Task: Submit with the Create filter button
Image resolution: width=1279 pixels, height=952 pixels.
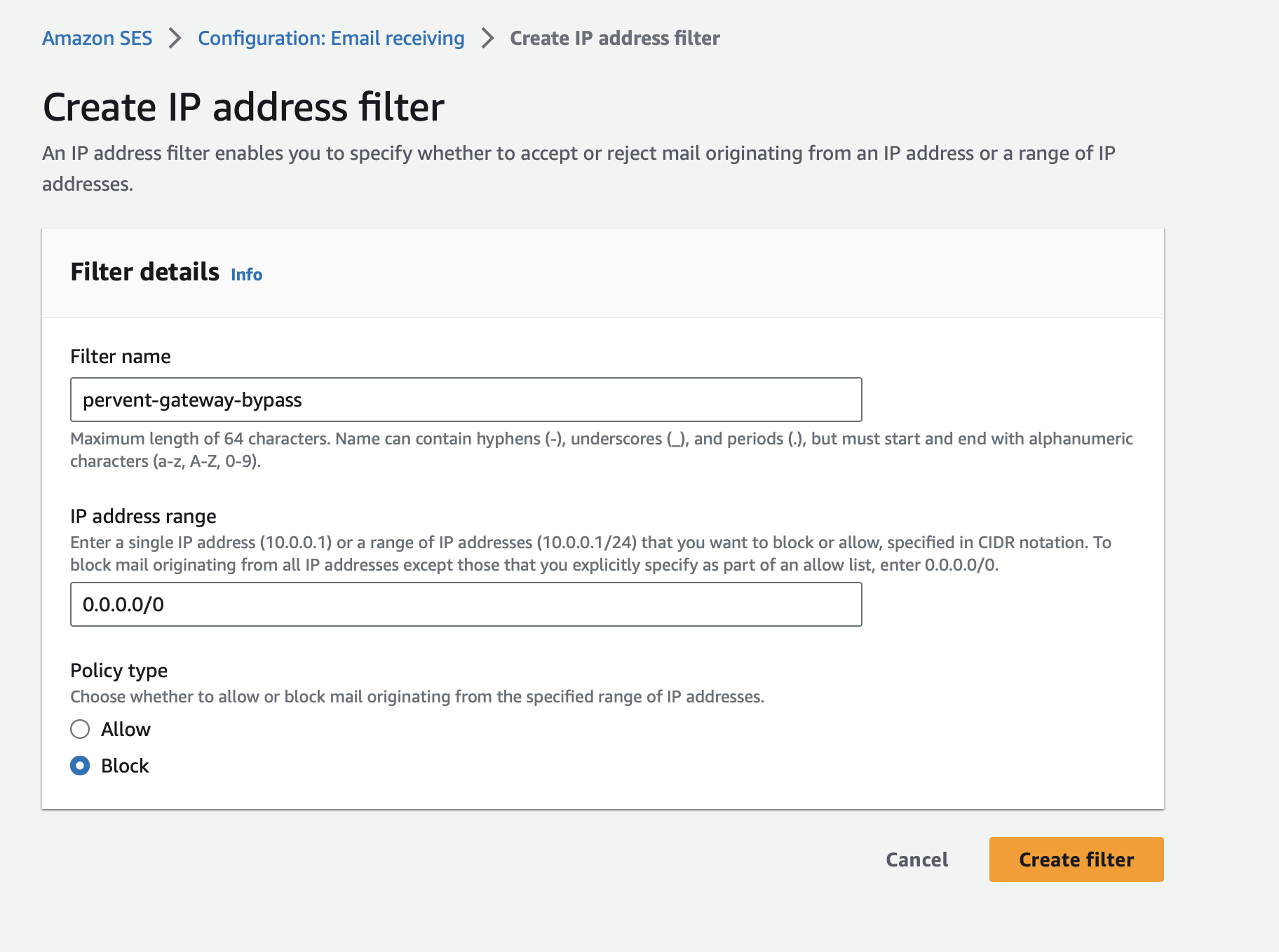Action: [x=1076, y=859]
